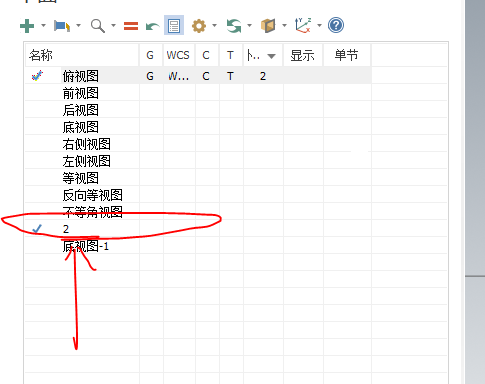Click the blue checkmark beside plane 2

[x=37, y=229]
